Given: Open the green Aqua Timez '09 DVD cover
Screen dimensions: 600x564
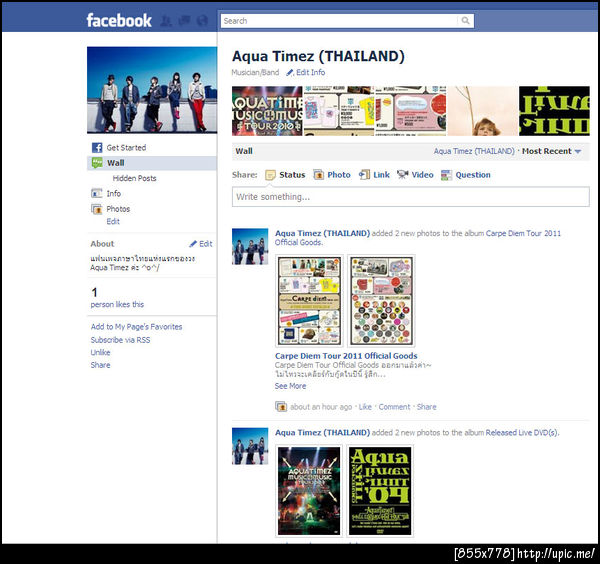Looking at the screenshot, I should pyautogui.click(x=380, y=491).
